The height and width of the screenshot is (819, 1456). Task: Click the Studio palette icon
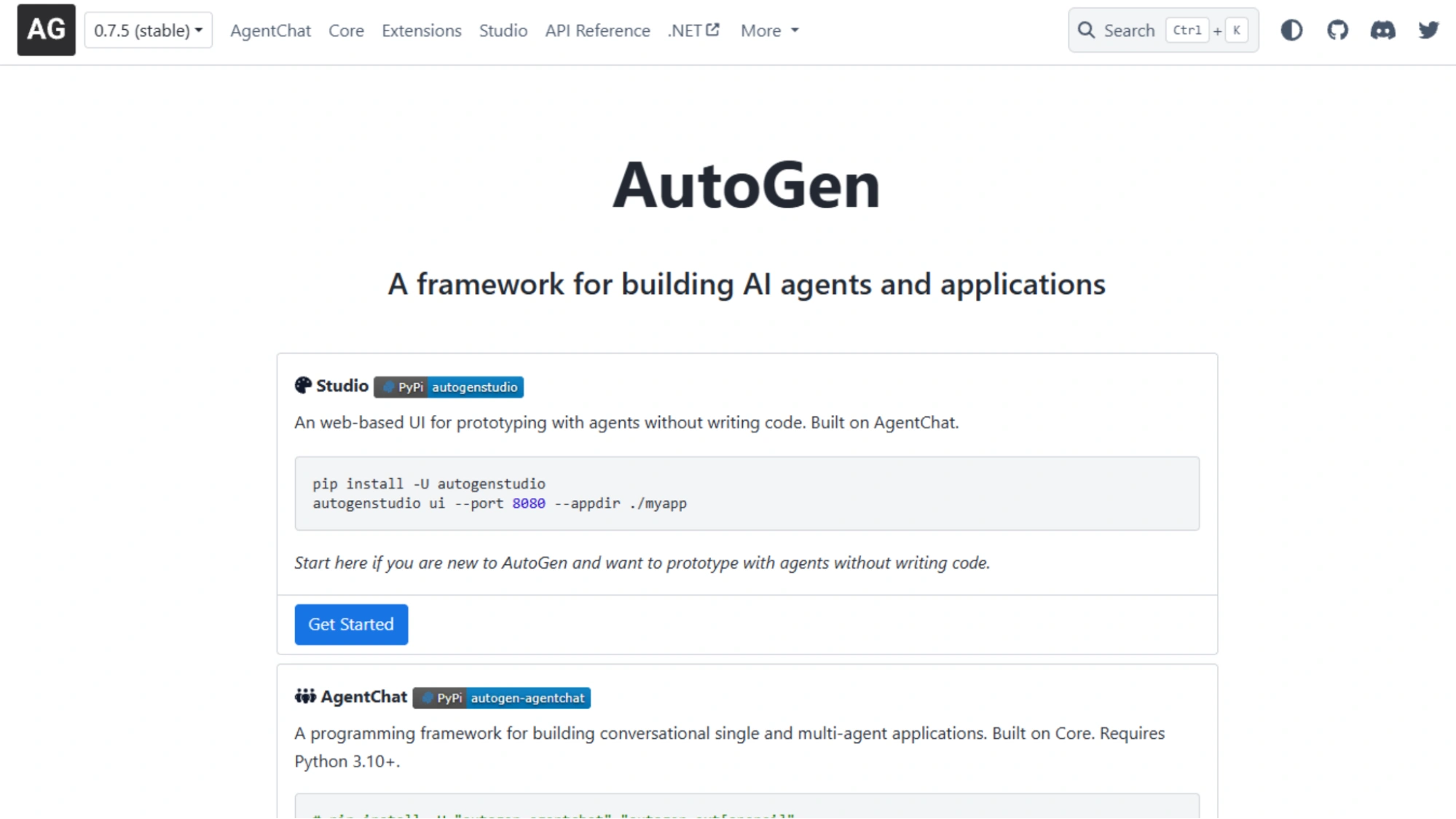point(303,386)
